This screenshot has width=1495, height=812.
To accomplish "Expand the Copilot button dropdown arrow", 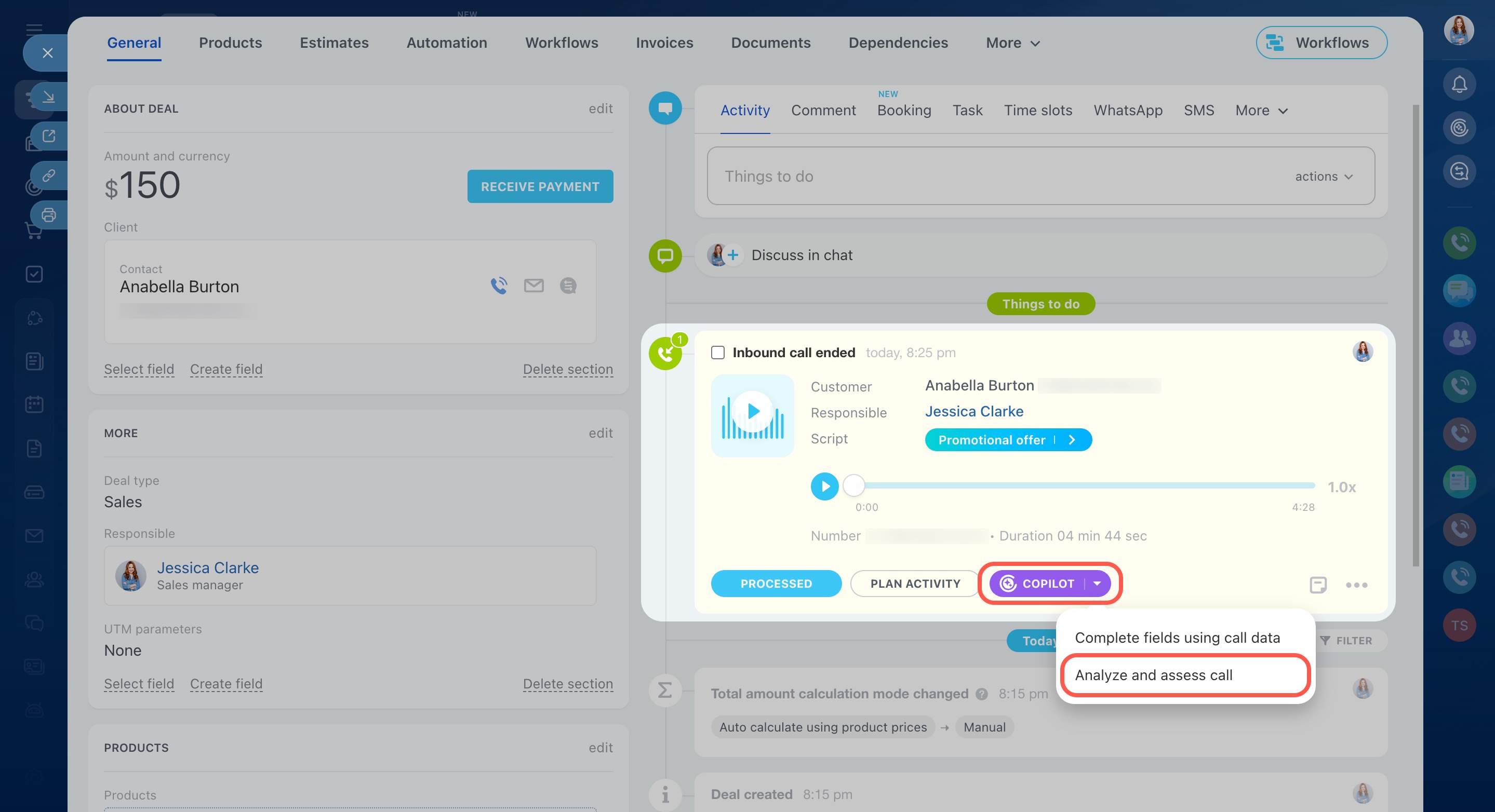I will (1096, 584).
